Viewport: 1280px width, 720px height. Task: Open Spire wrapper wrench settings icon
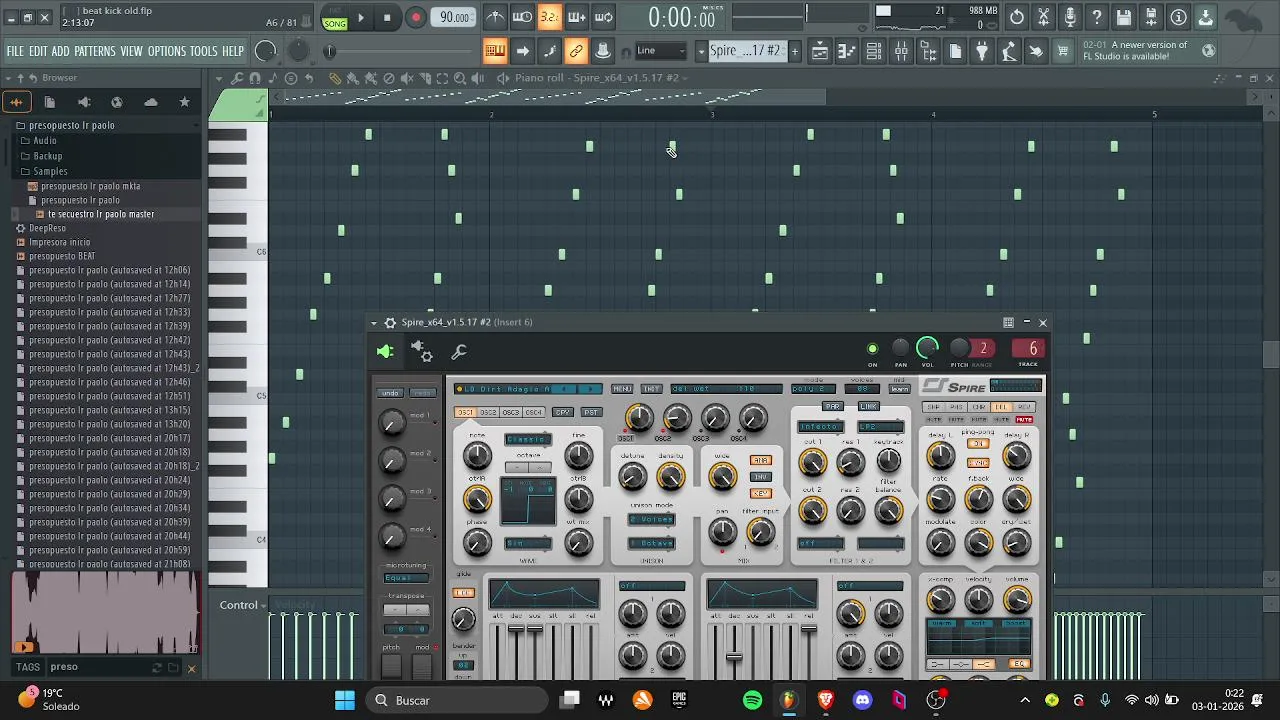[x=459, y=351]
